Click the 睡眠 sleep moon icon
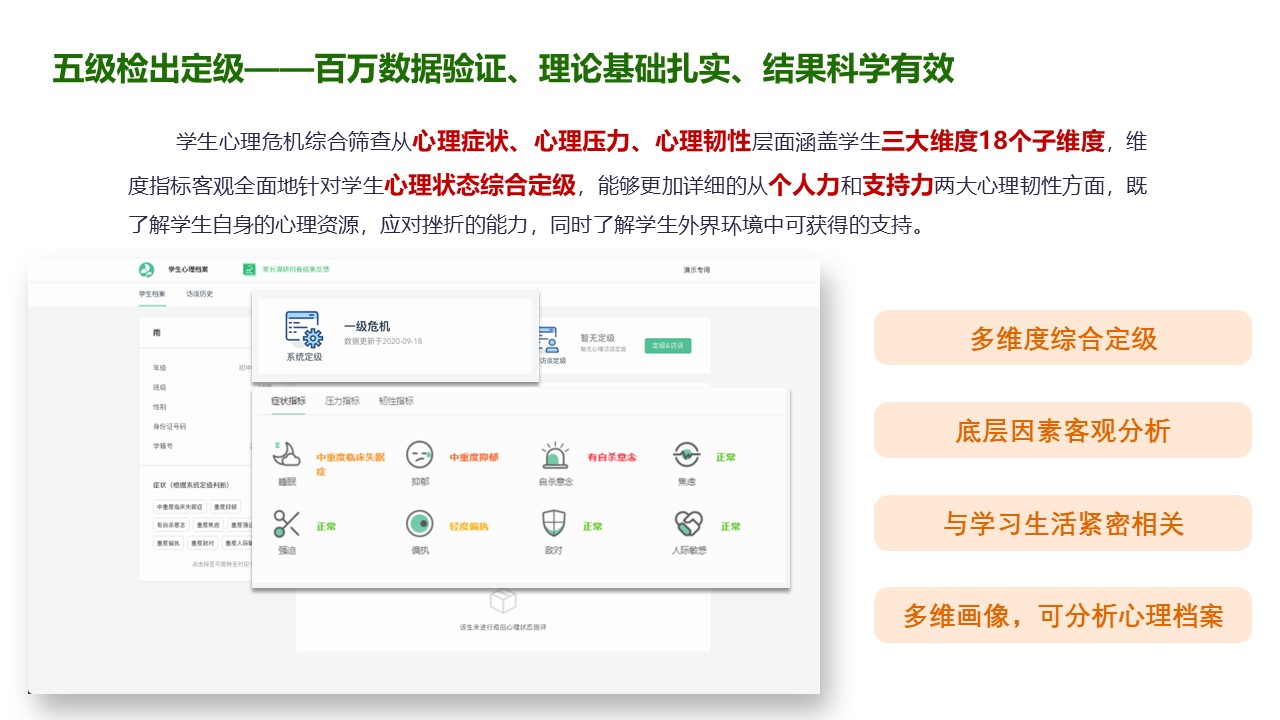The image size is (1280, 720). [287, 454]
